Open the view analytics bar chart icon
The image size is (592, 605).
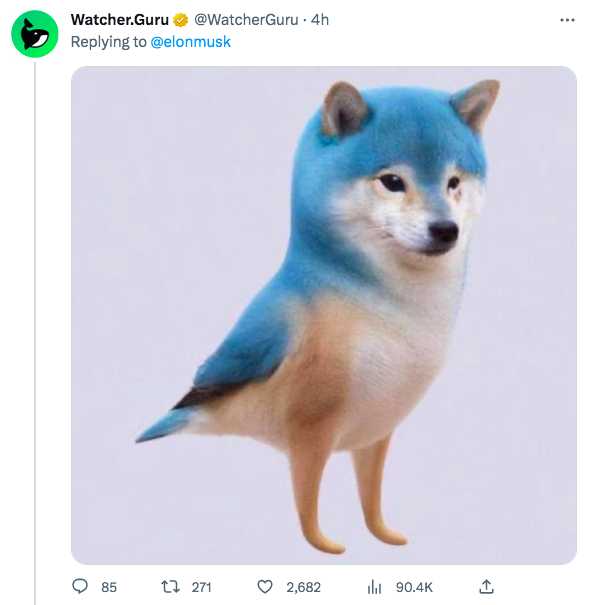point(374,587)
